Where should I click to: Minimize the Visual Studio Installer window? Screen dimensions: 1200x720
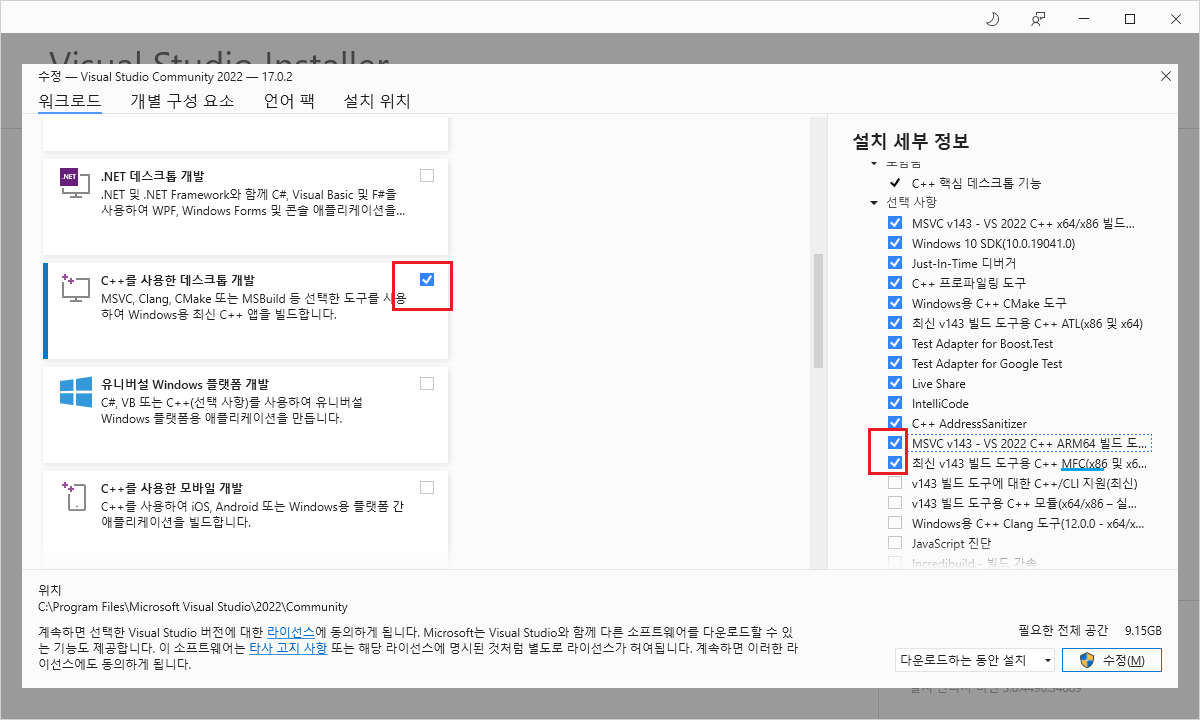coord(1083,19)
